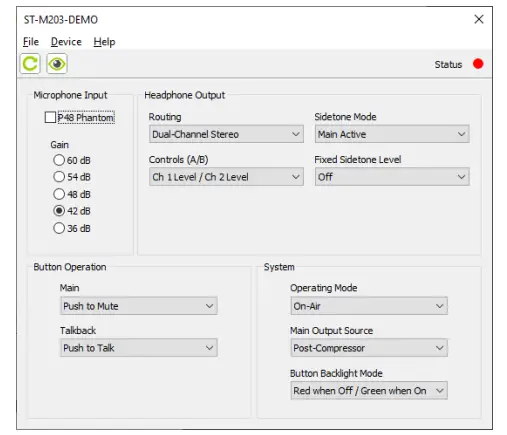Open the Button Backlight Mode dropdown
The height and width of the screenshot is (435, 507).
[369, 390]
